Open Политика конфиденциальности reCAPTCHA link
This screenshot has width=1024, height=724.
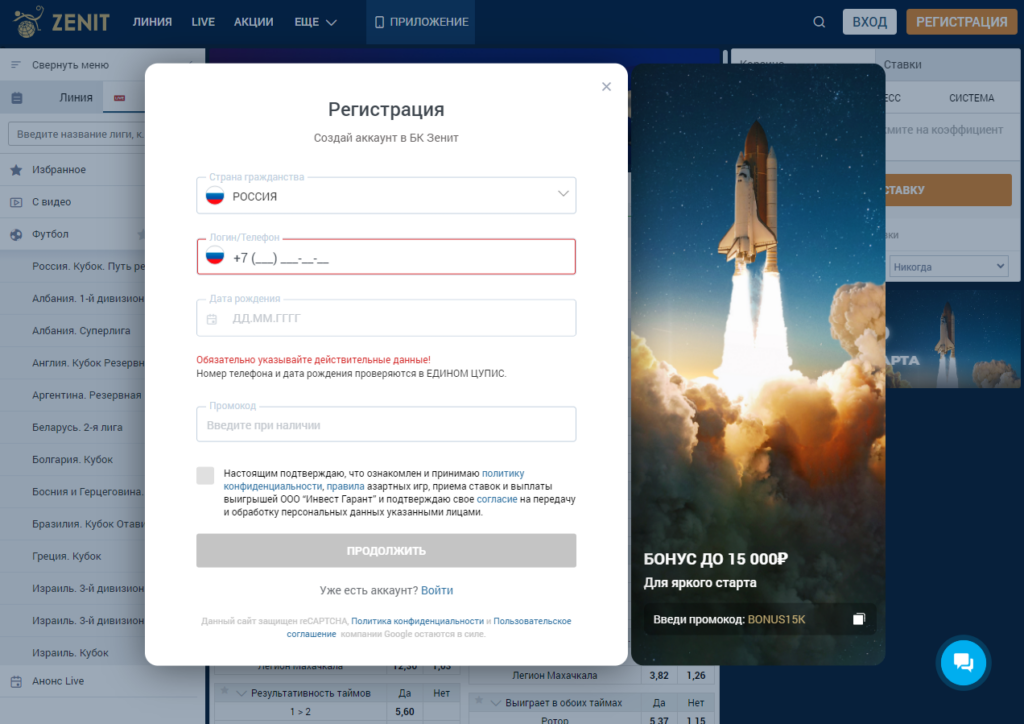pyautogui.click(x=417, y=621)
